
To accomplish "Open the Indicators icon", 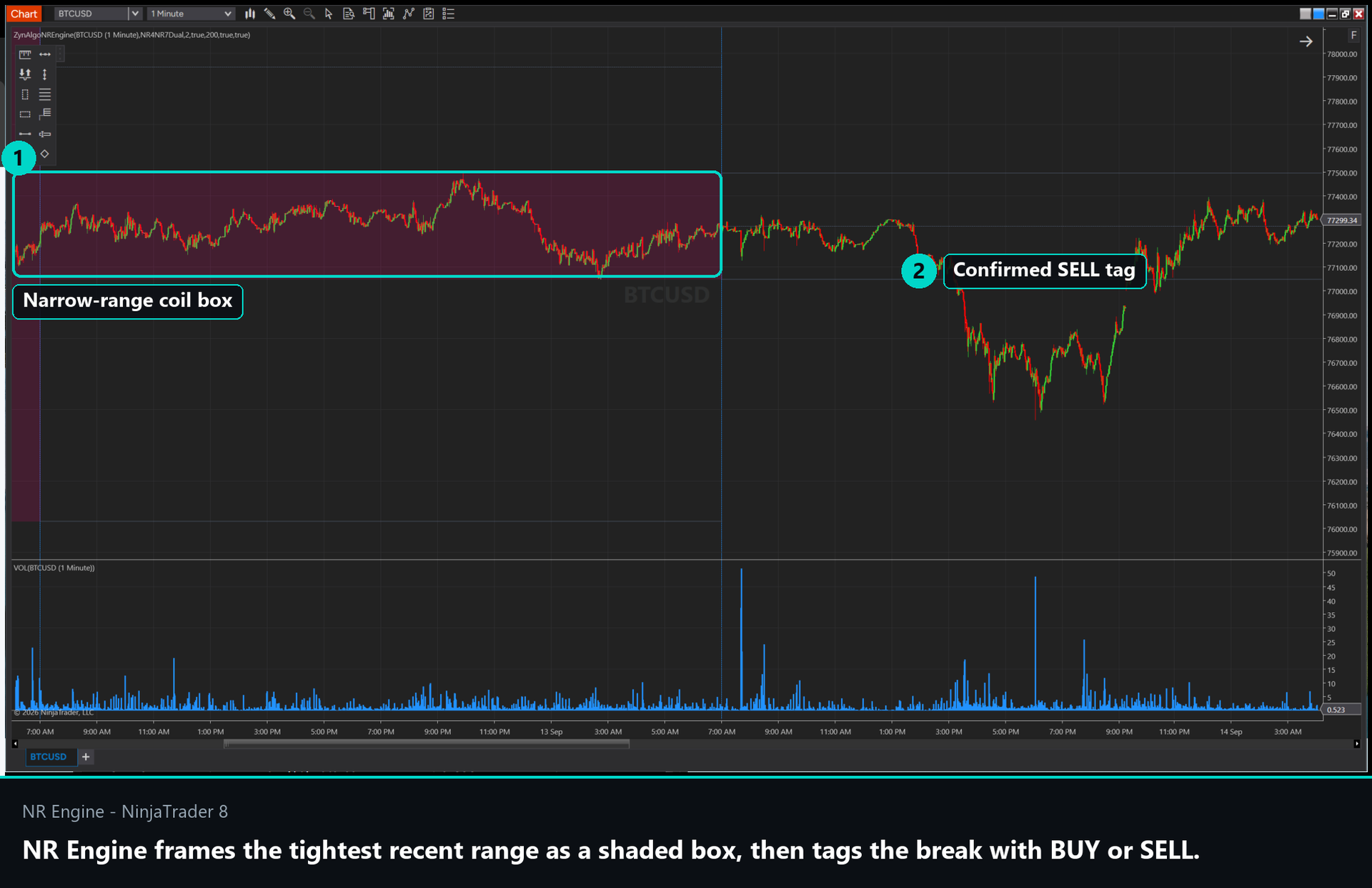I will (x=409, y=14).
